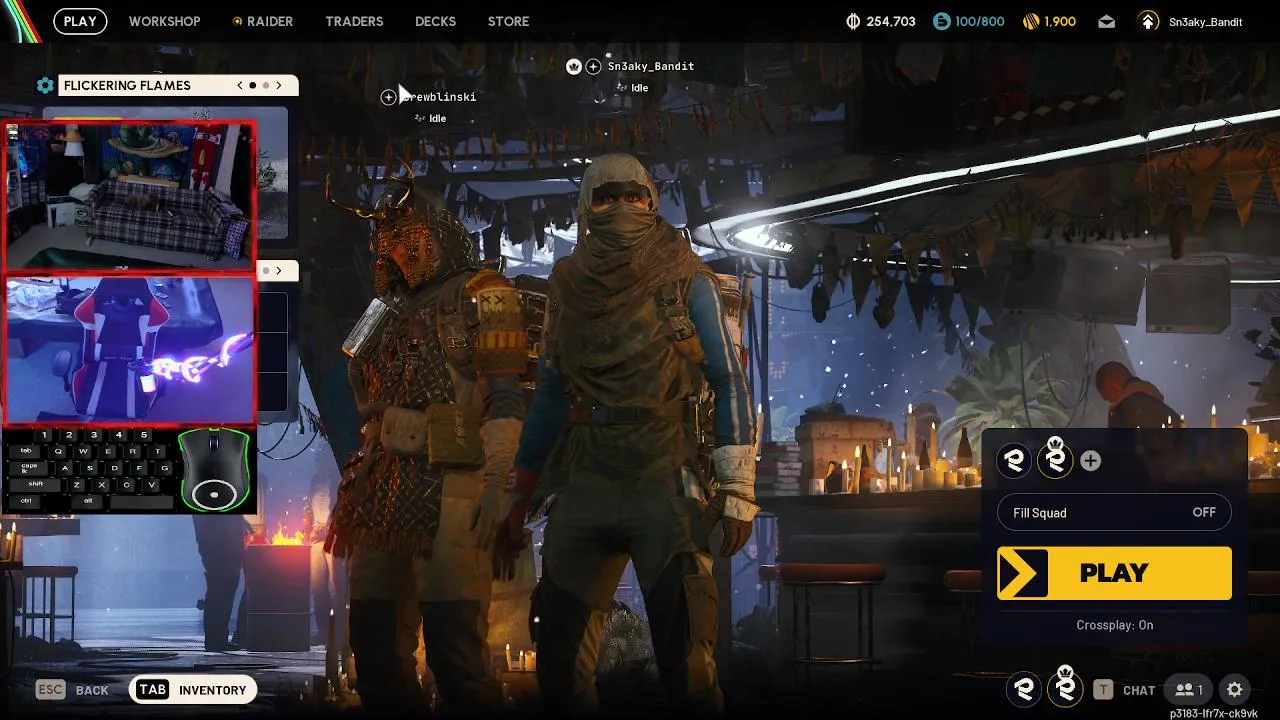Go to next FLICKERING FLAMES page with right chevron
Screen dimensions: 1280x720
tap(279, 85)
